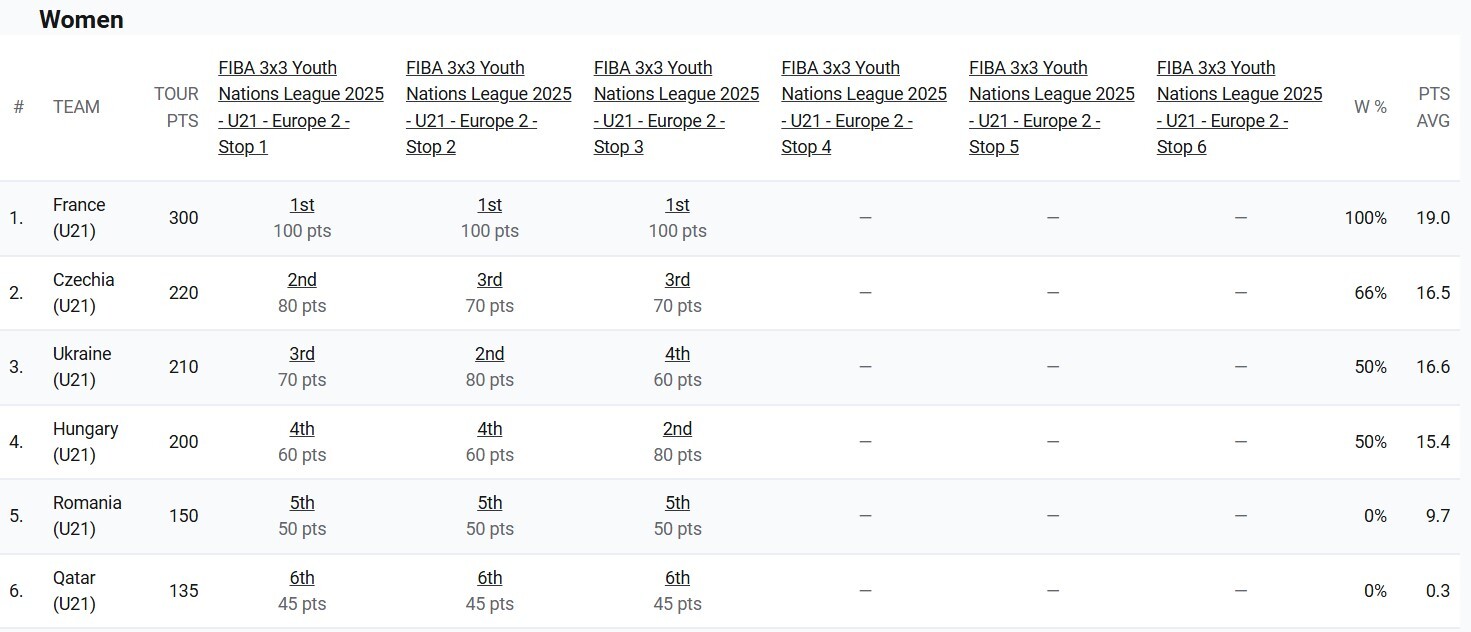1471x632 pixels.
Task: Click the PTS AVG column header
Action: [x=1433, y=107]
